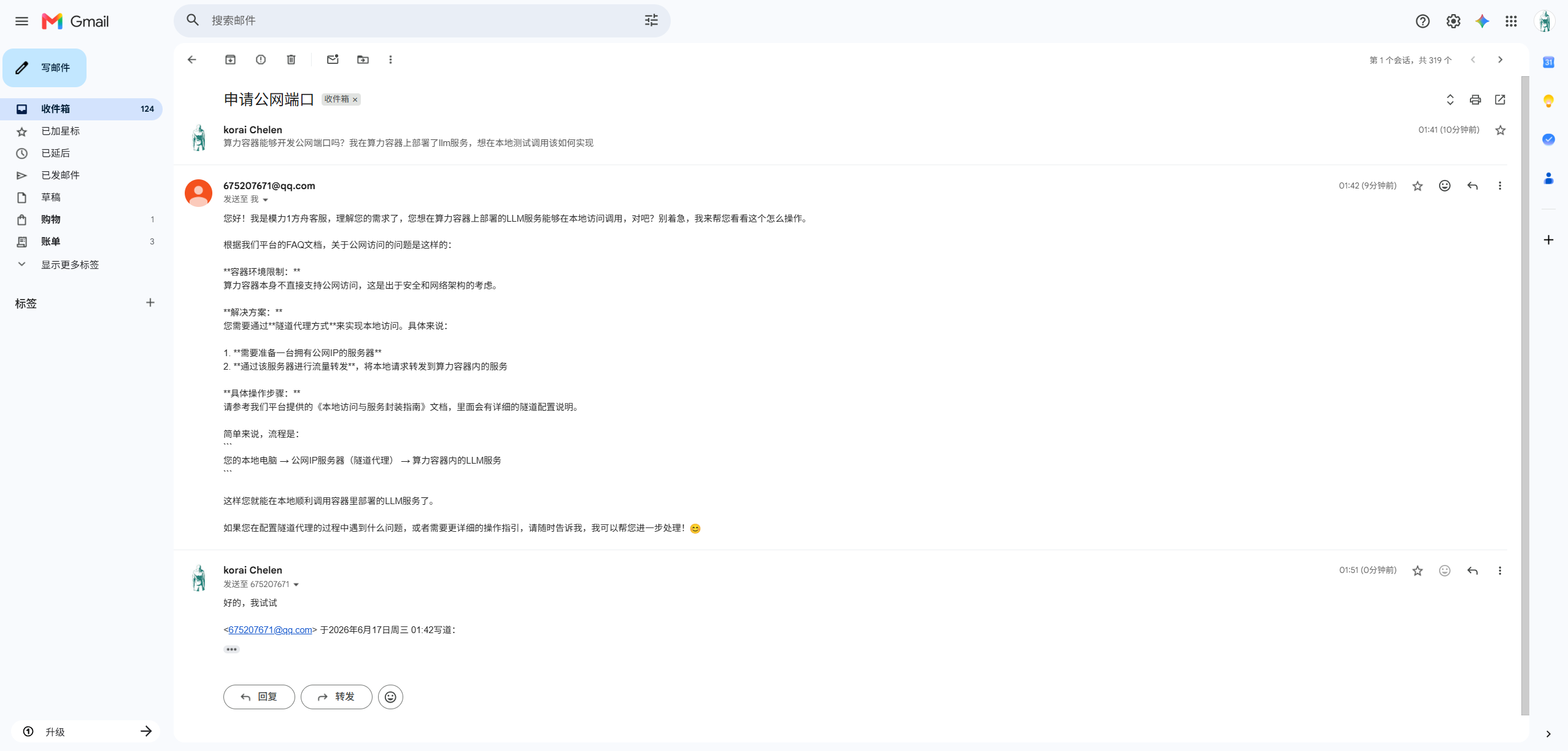
Task: Open the 已发邮件 sent folder
Action: coord(81,175)
